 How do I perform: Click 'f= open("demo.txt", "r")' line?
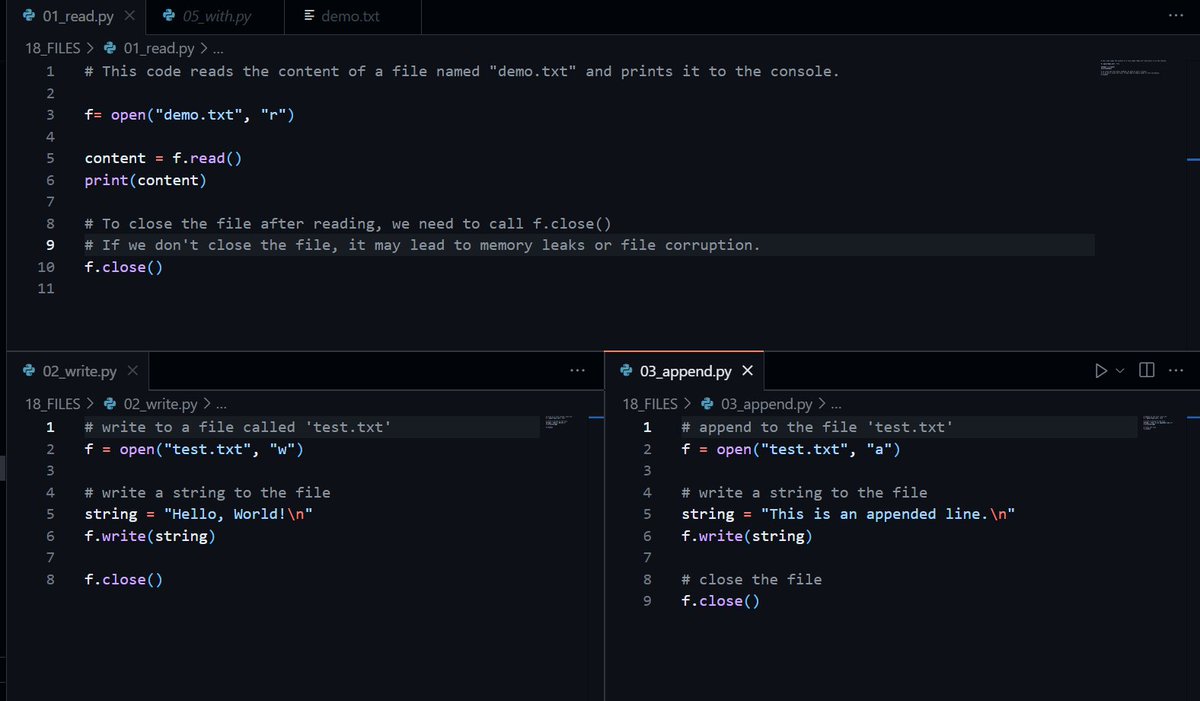tap(189, 115)
